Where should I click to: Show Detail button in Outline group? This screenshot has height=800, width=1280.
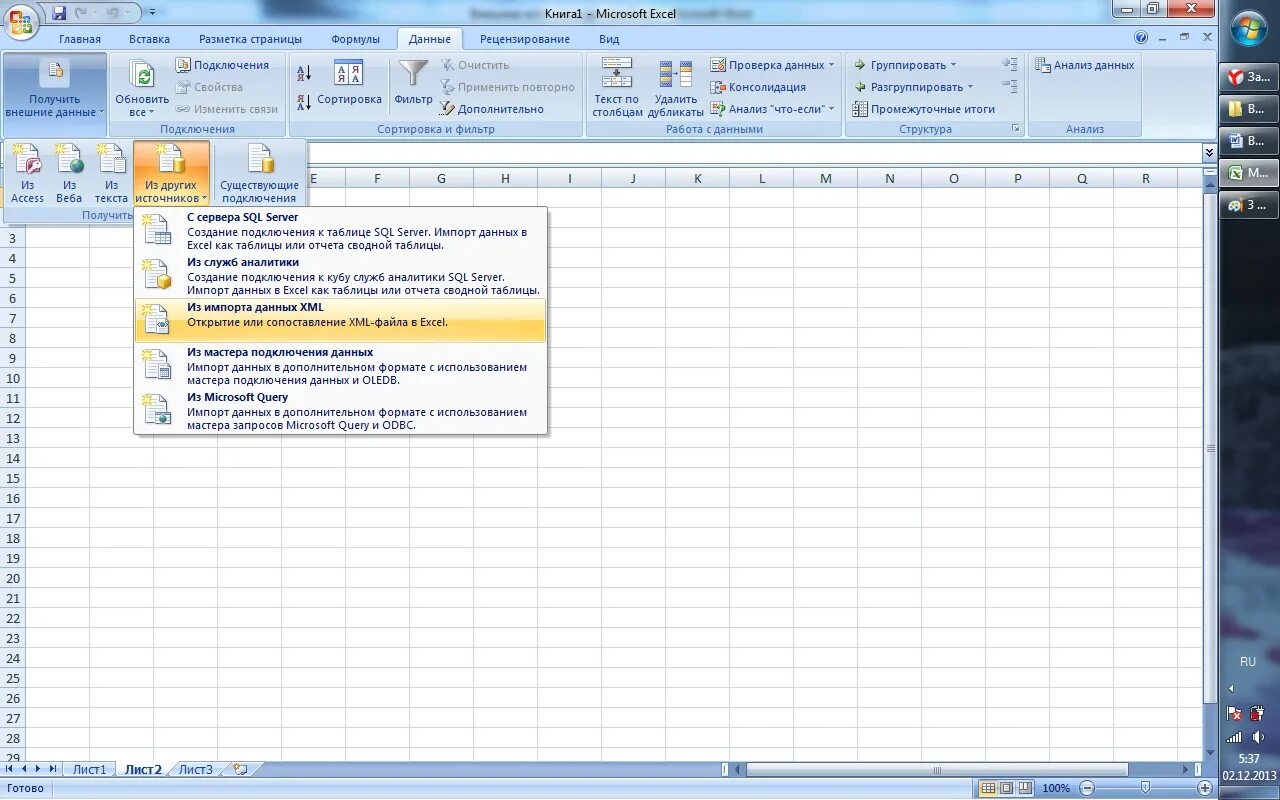click(x=1010, y=65)
